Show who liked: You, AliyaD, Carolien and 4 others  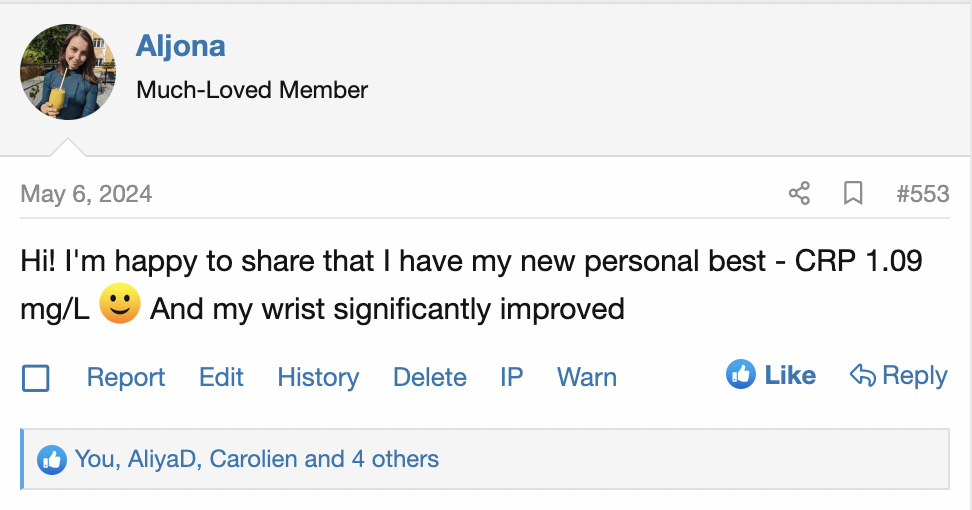click(257, 459)
